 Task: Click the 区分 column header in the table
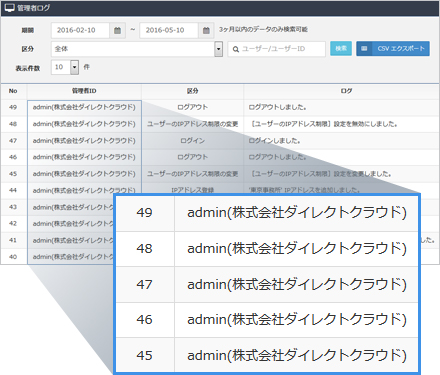coord(192,91)
